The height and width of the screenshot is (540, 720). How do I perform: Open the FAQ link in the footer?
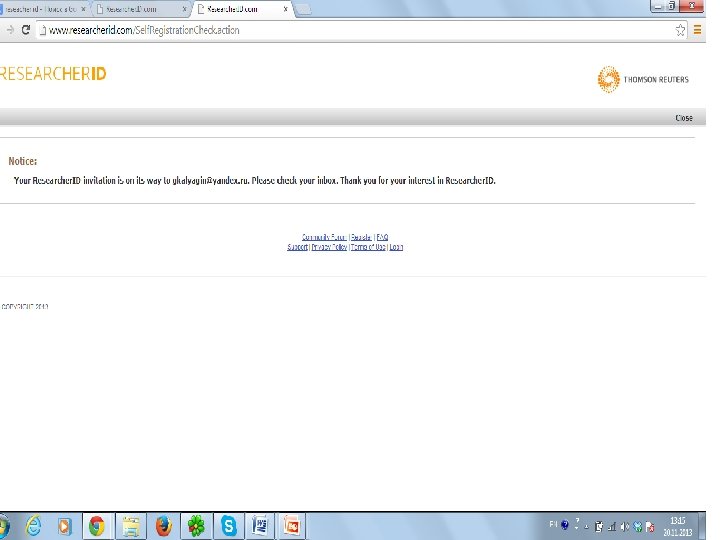point(382,237)
